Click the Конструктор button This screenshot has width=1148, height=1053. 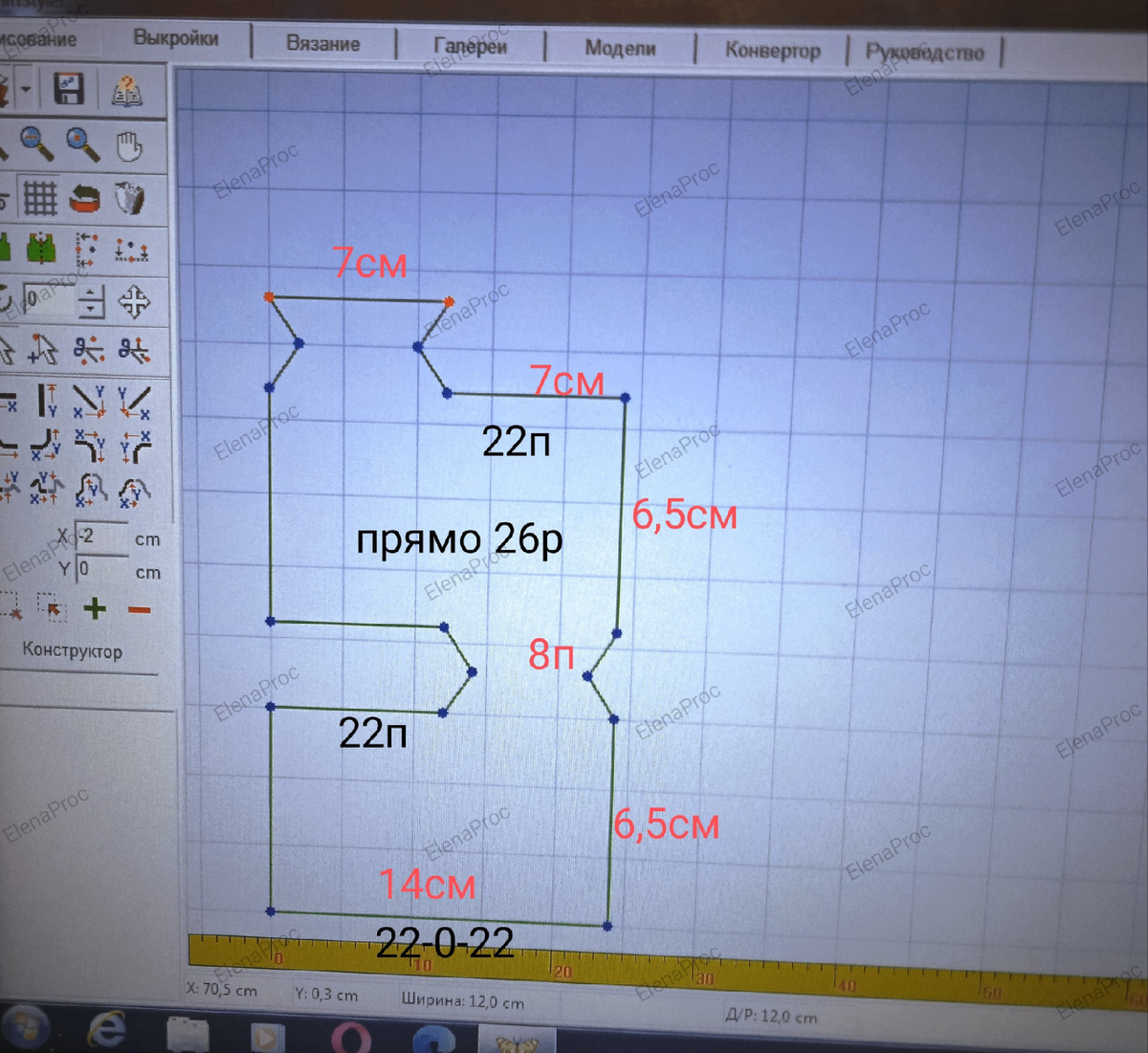(x=73, y=650)
